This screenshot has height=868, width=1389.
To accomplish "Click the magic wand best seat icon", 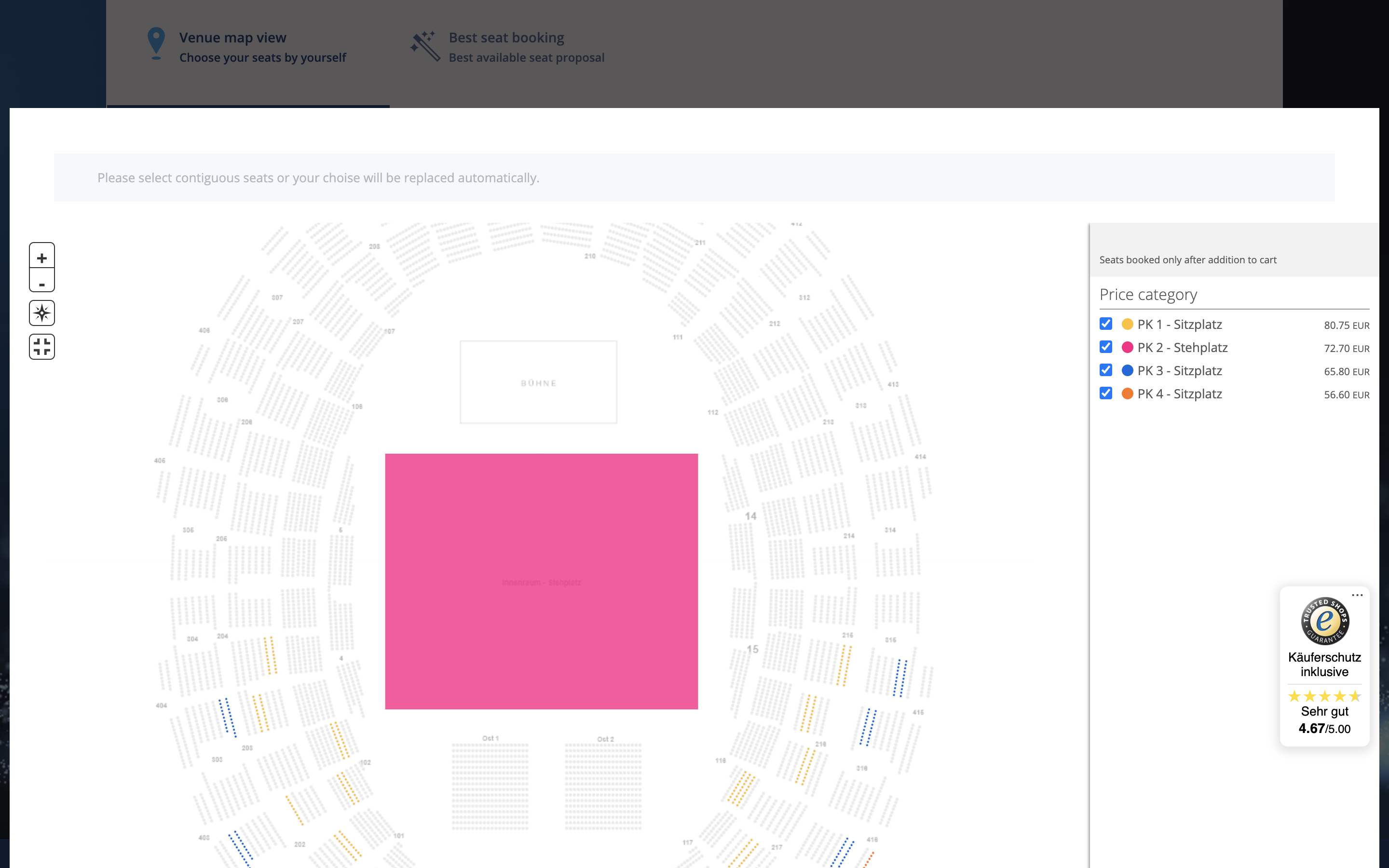I will coord(425,46).
